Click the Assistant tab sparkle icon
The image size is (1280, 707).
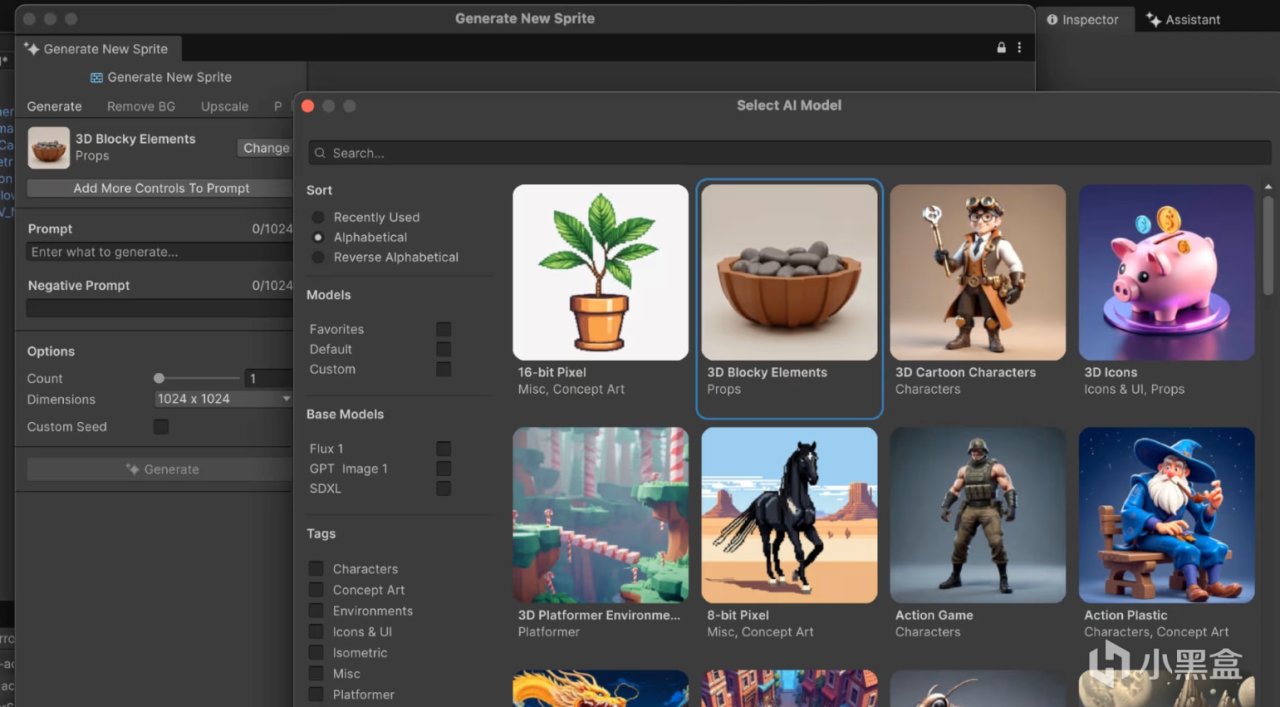1153,19
